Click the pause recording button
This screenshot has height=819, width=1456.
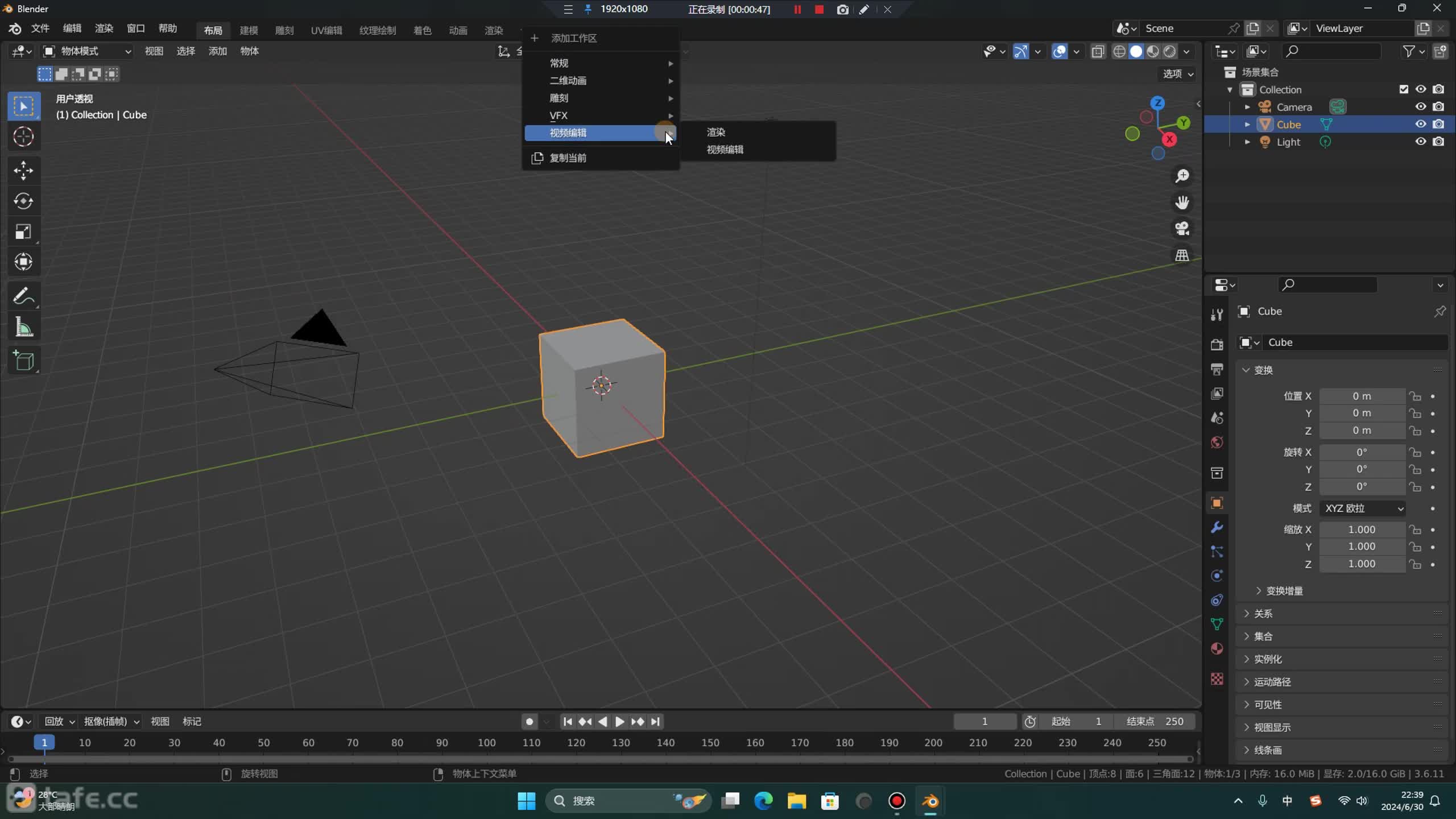(797, 10)
